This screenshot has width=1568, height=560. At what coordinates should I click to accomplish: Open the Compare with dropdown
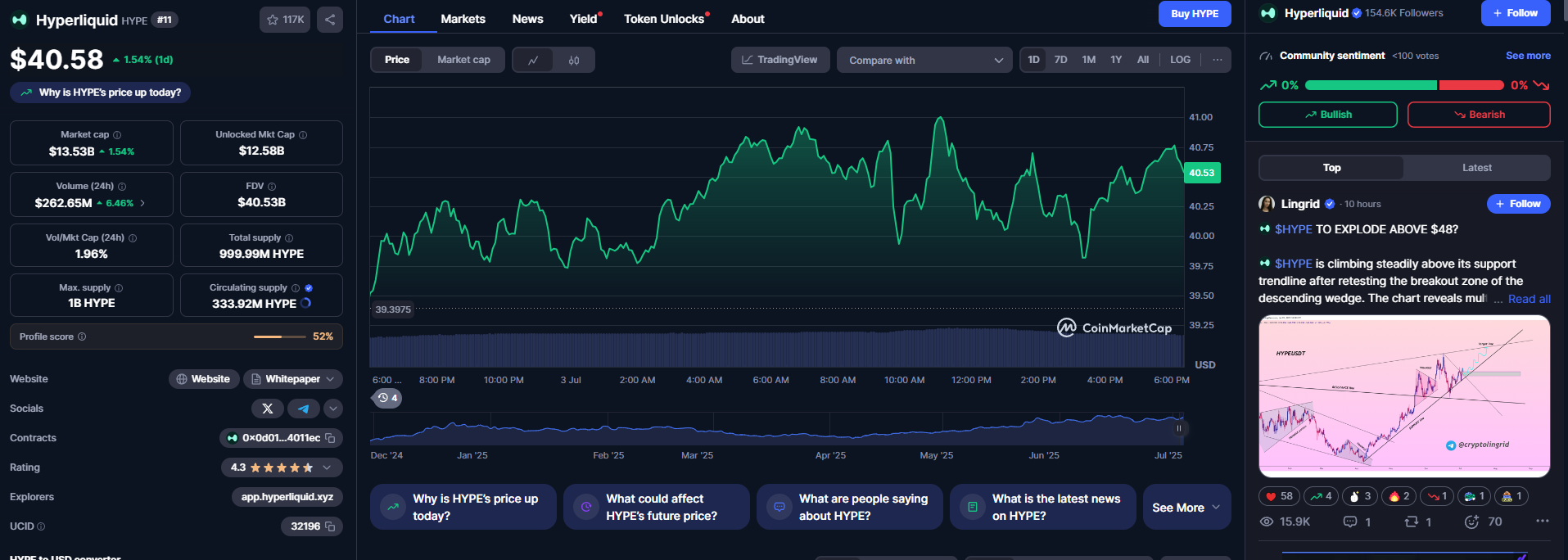tap(924, 60)
